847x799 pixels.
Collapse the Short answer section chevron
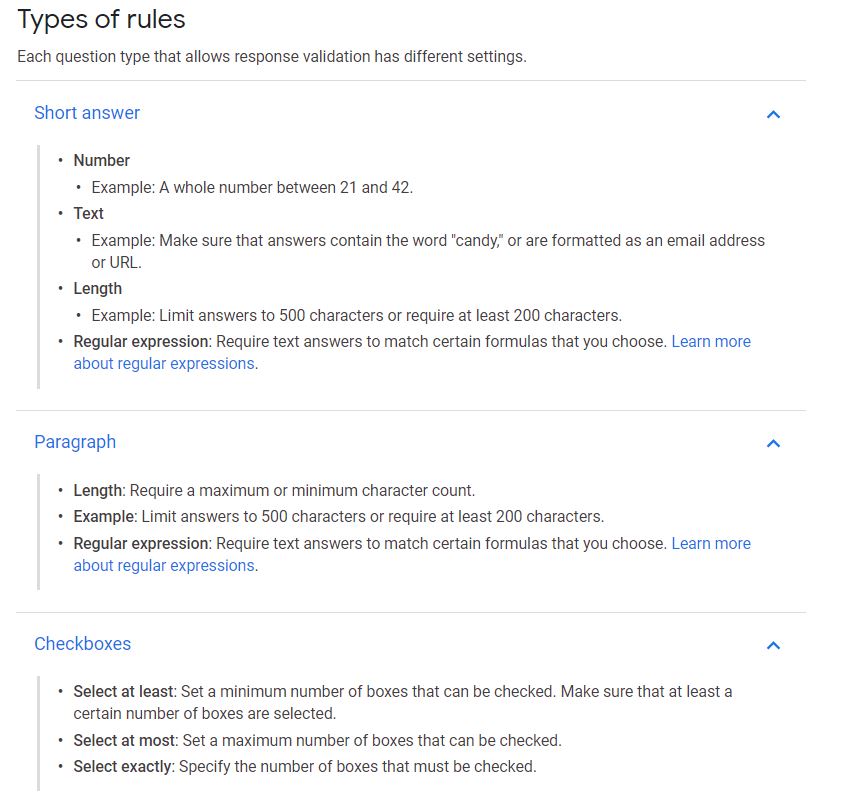coord(772,114)
